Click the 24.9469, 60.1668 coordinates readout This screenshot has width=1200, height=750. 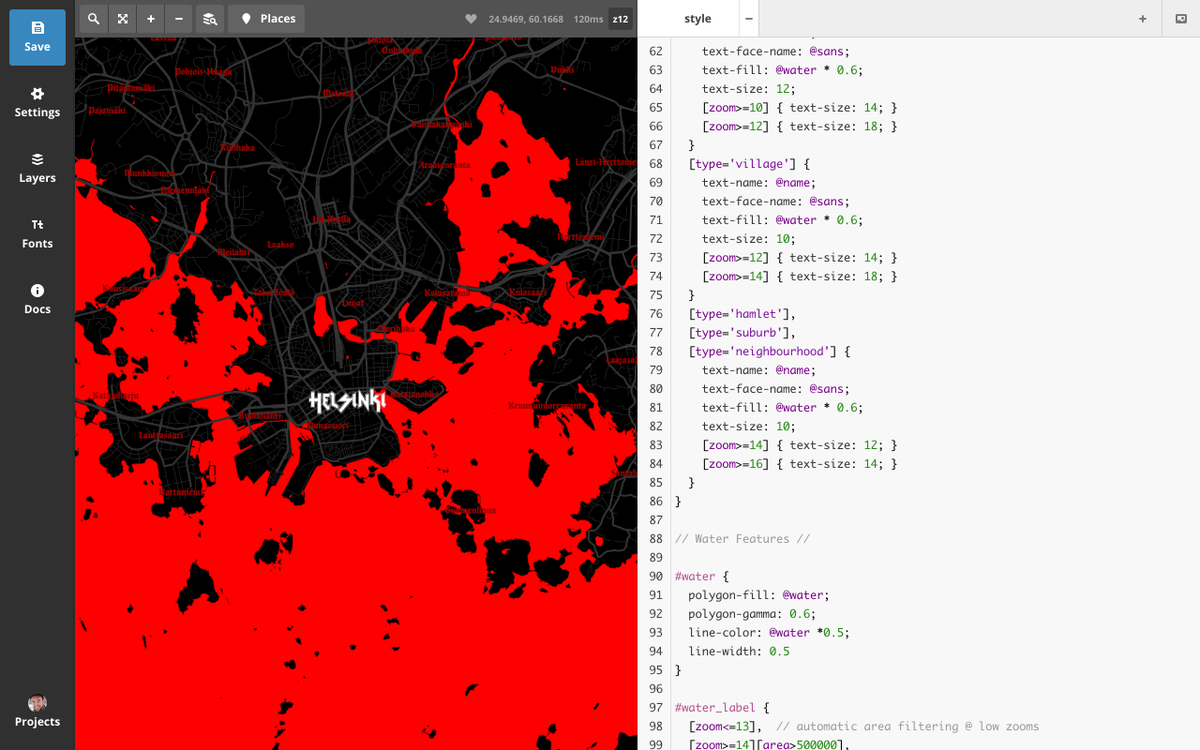point(526,19)
